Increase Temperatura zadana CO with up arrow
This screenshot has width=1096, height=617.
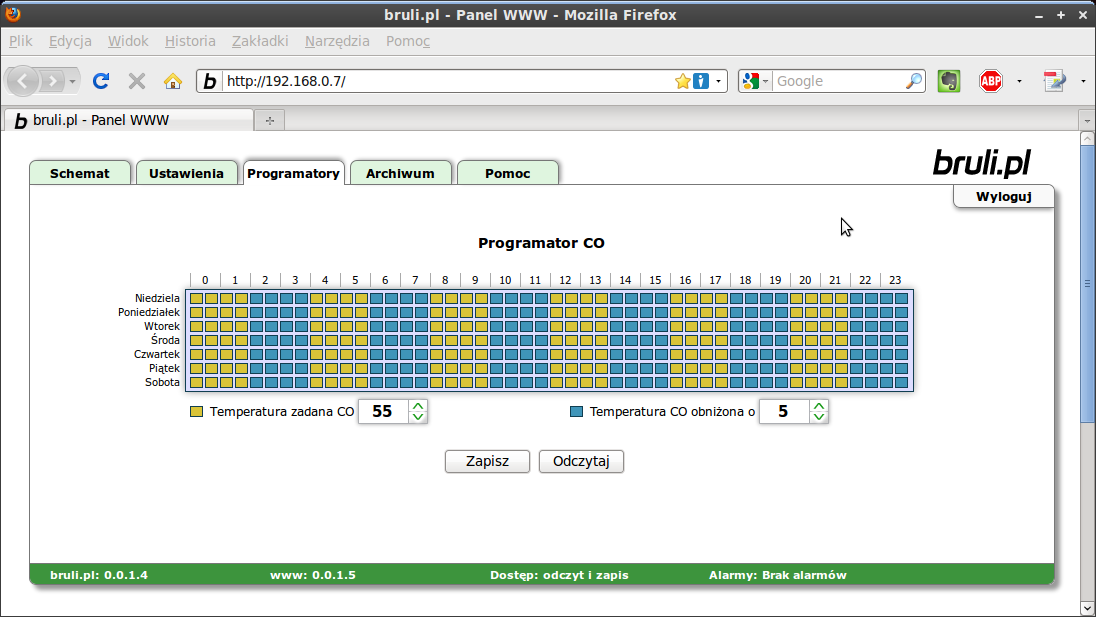click(418, 405)
